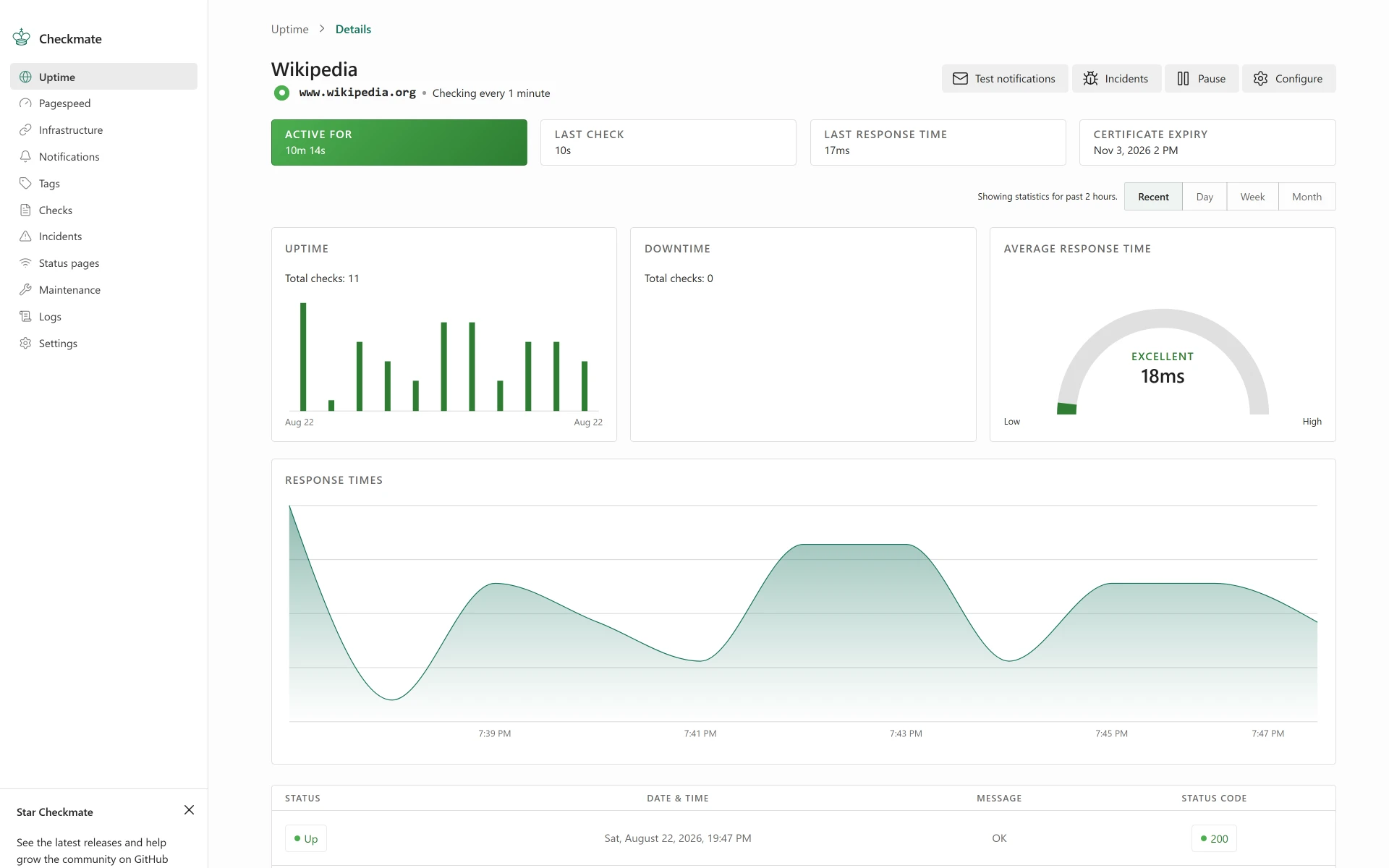Click the Incidents warning triangle icon in sidebar
The image size is (1389, 868).
25,237
